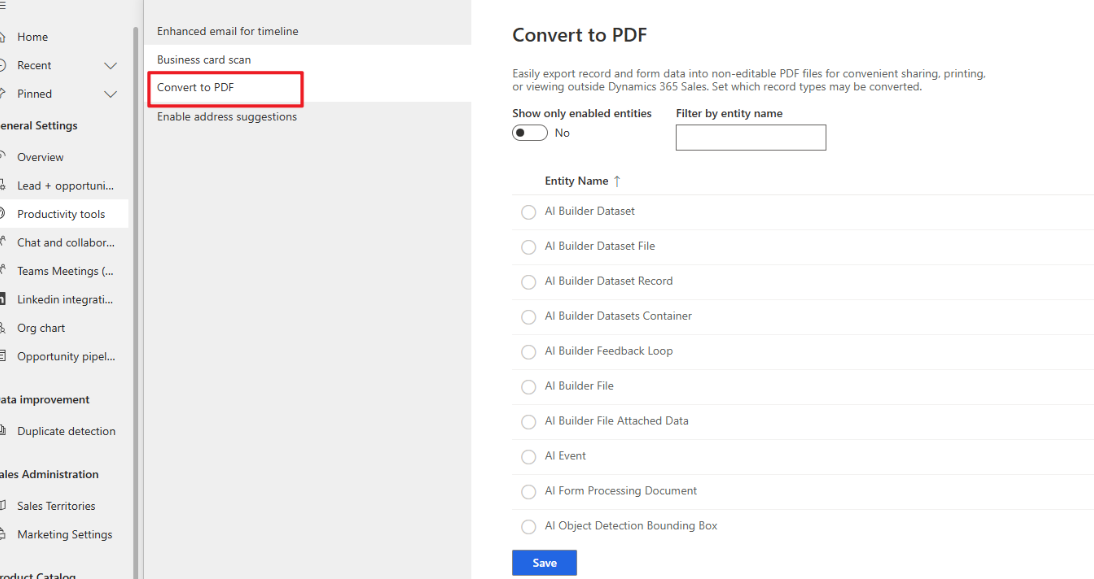This screenshot has height=579, width=1094.
Task: Open Teams Meetings settings
Action: tap(65, 271)
